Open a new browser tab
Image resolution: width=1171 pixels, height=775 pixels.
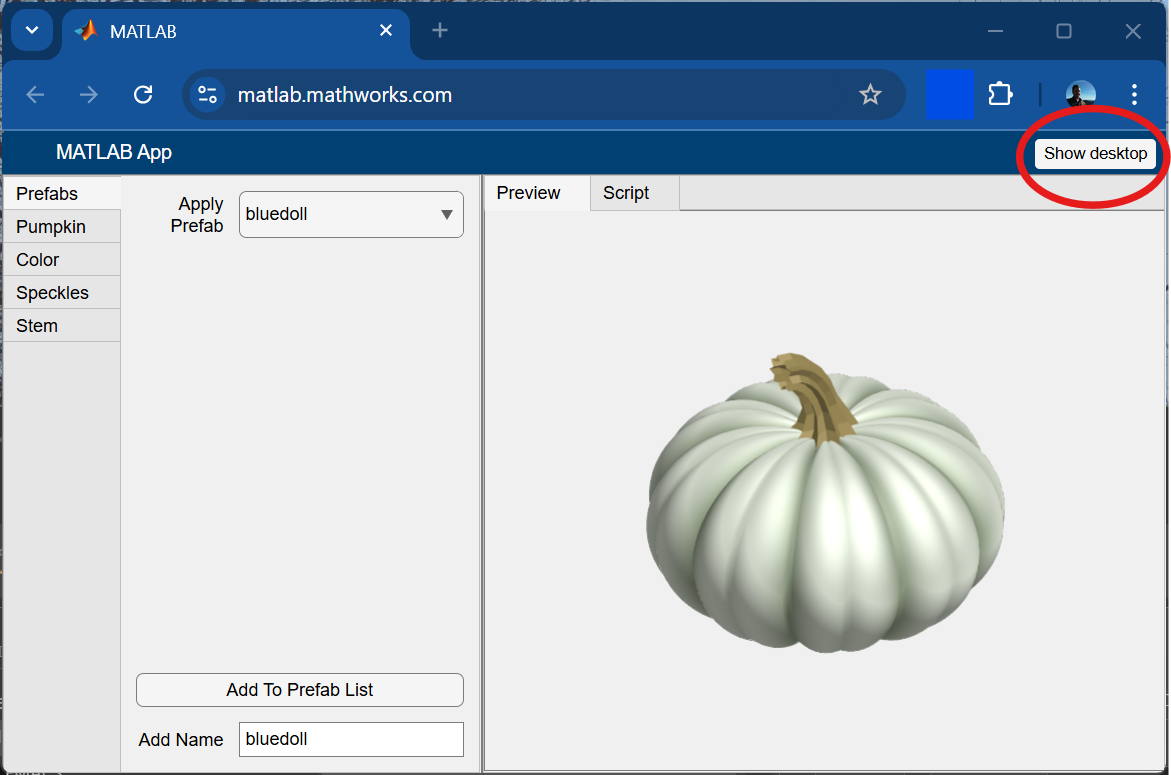[440, 31]
